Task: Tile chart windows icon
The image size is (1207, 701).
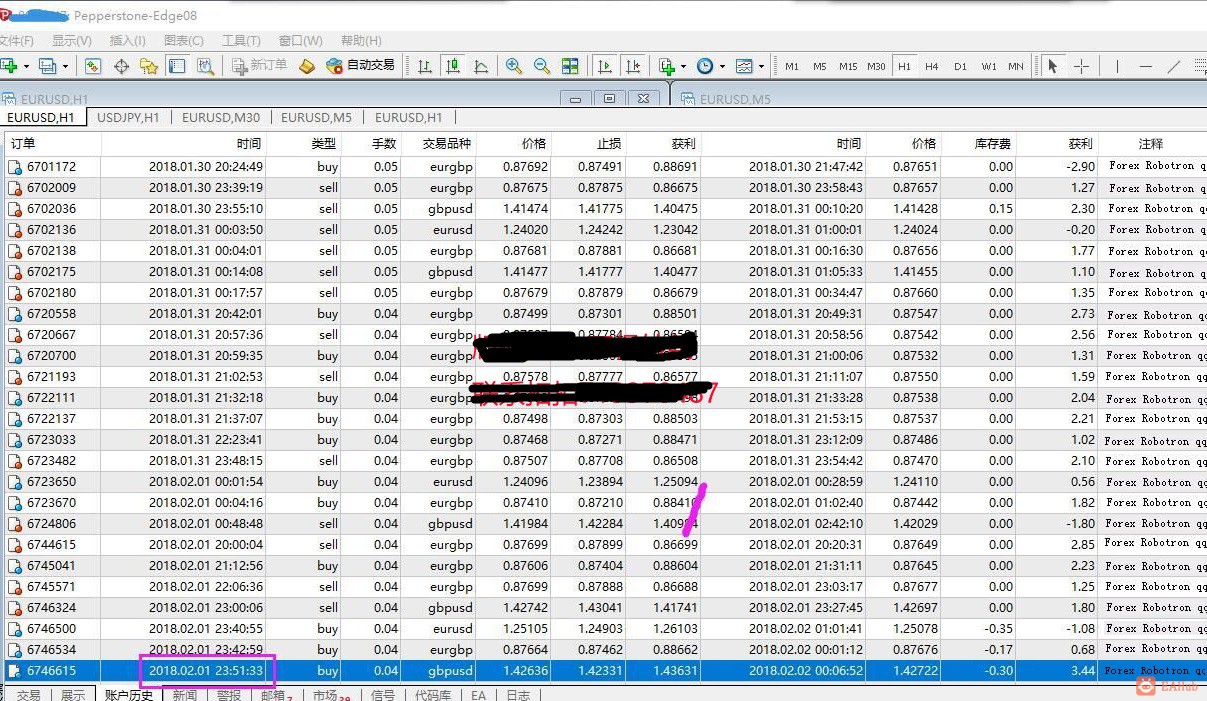Action: [x=570, y=66]
